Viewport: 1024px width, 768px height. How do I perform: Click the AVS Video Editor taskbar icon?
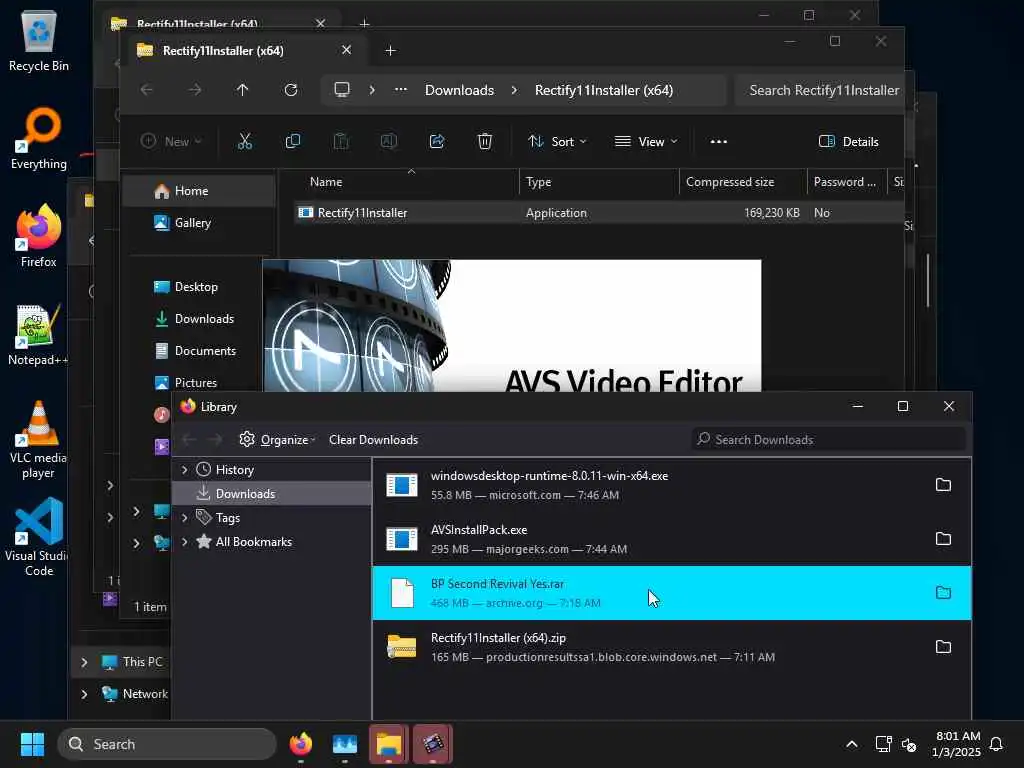[x=432, y=744]
